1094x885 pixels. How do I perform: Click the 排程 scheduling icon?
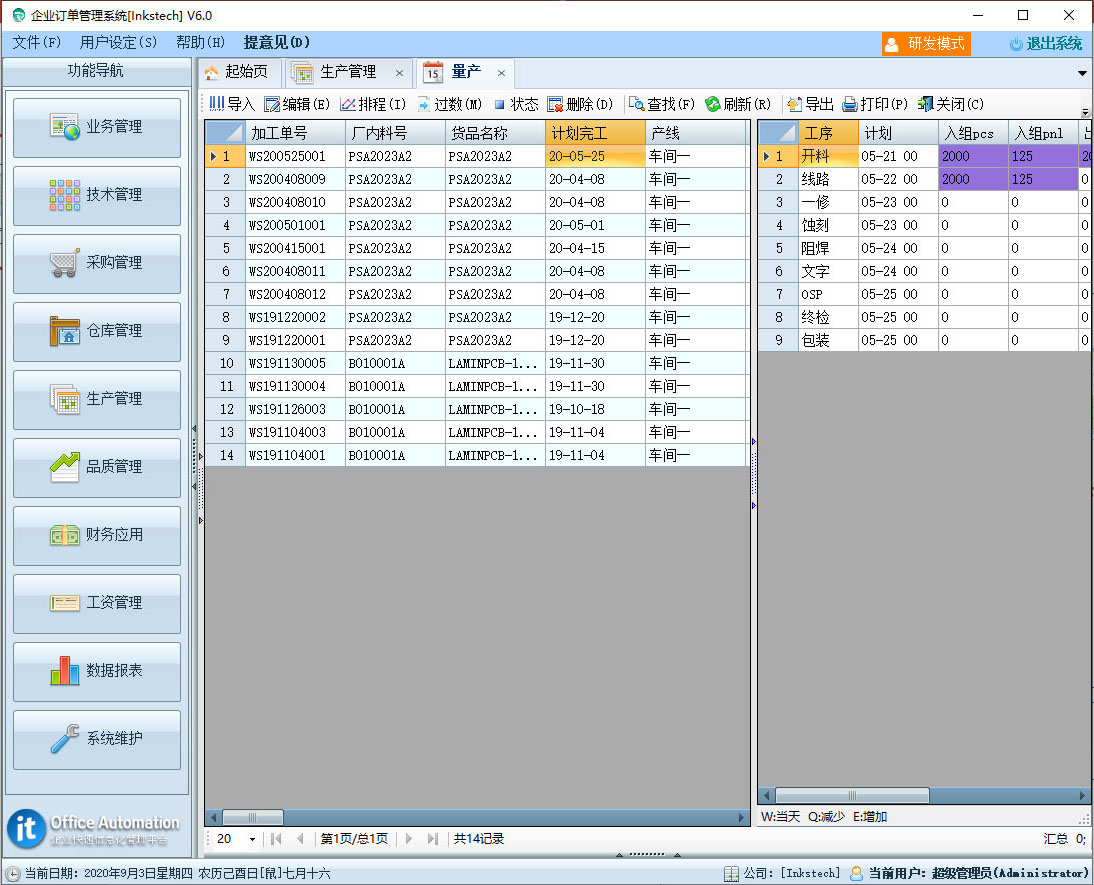[348, 104]
